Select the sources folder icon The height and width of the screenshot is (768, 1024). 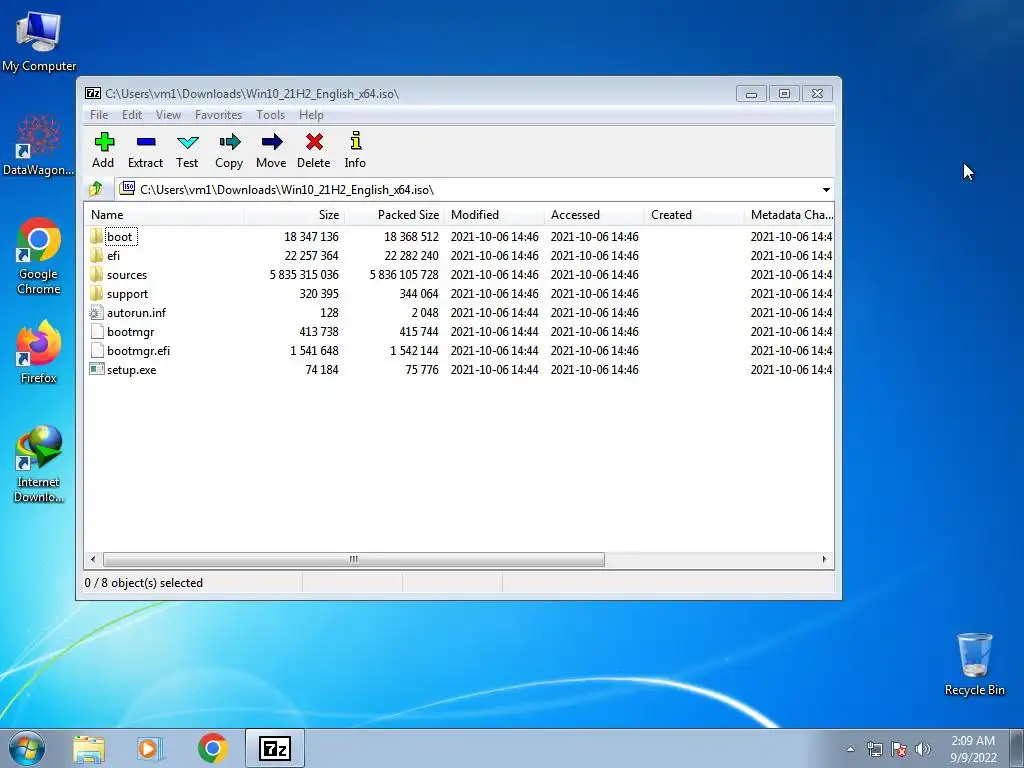pyautogui.click(x=97, y=274)
